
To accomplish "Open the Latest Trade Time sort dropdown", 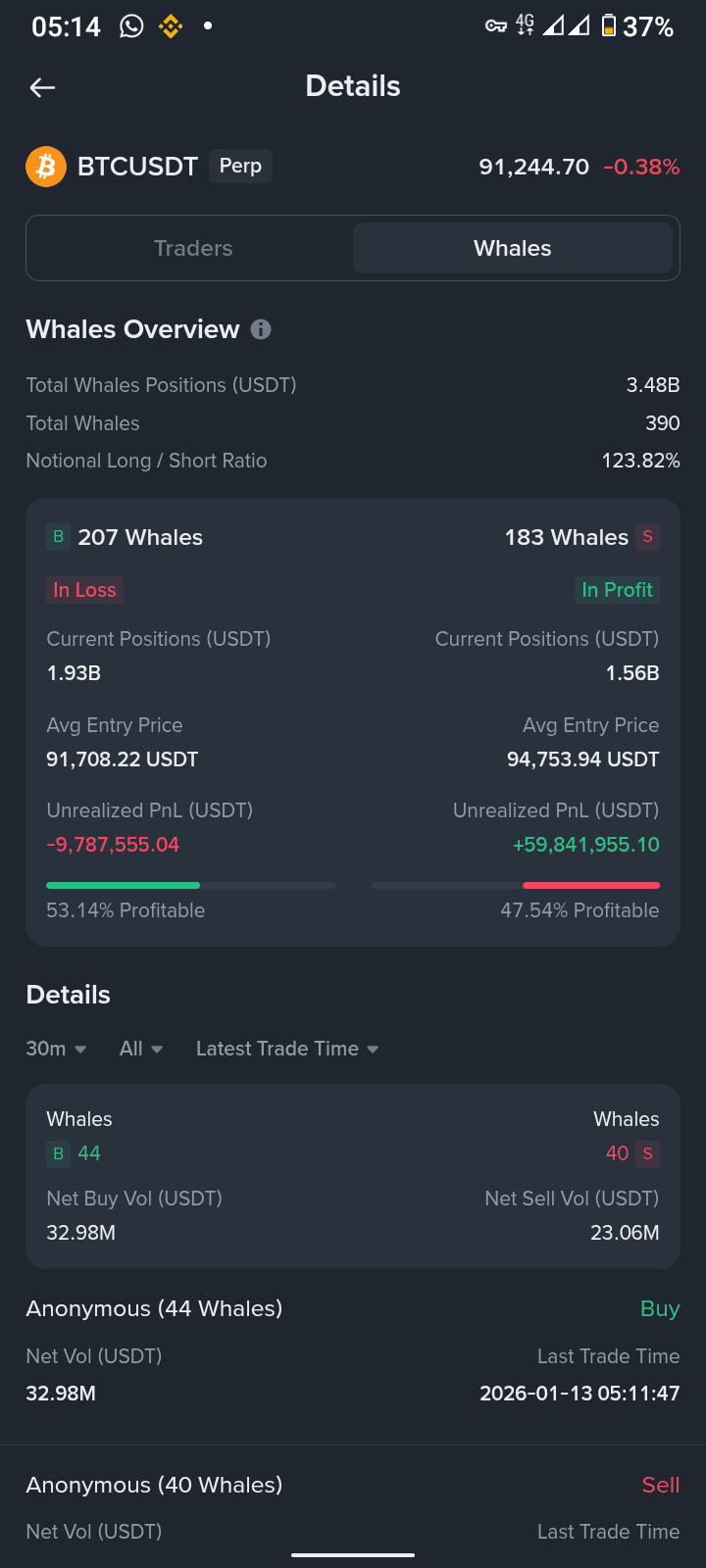I will pos(287,1049).
